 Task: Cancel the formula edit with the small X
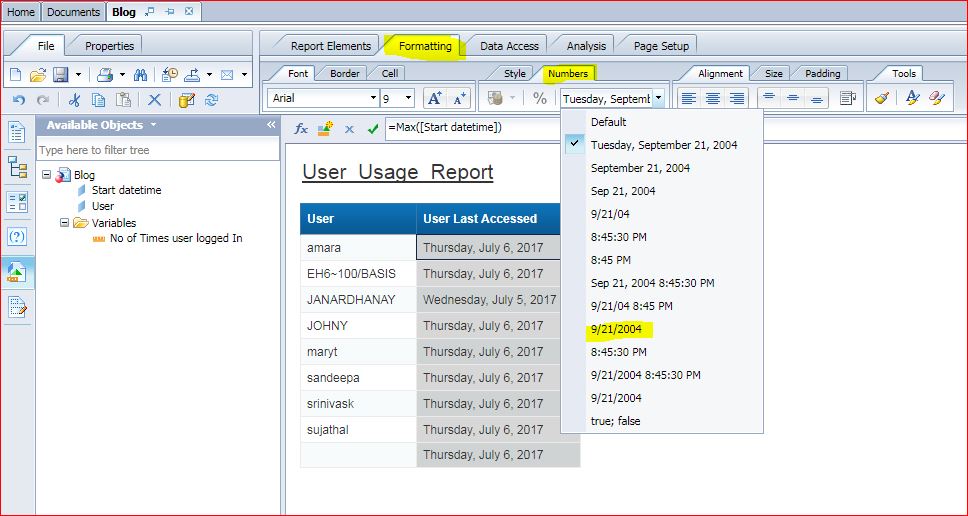349,129
